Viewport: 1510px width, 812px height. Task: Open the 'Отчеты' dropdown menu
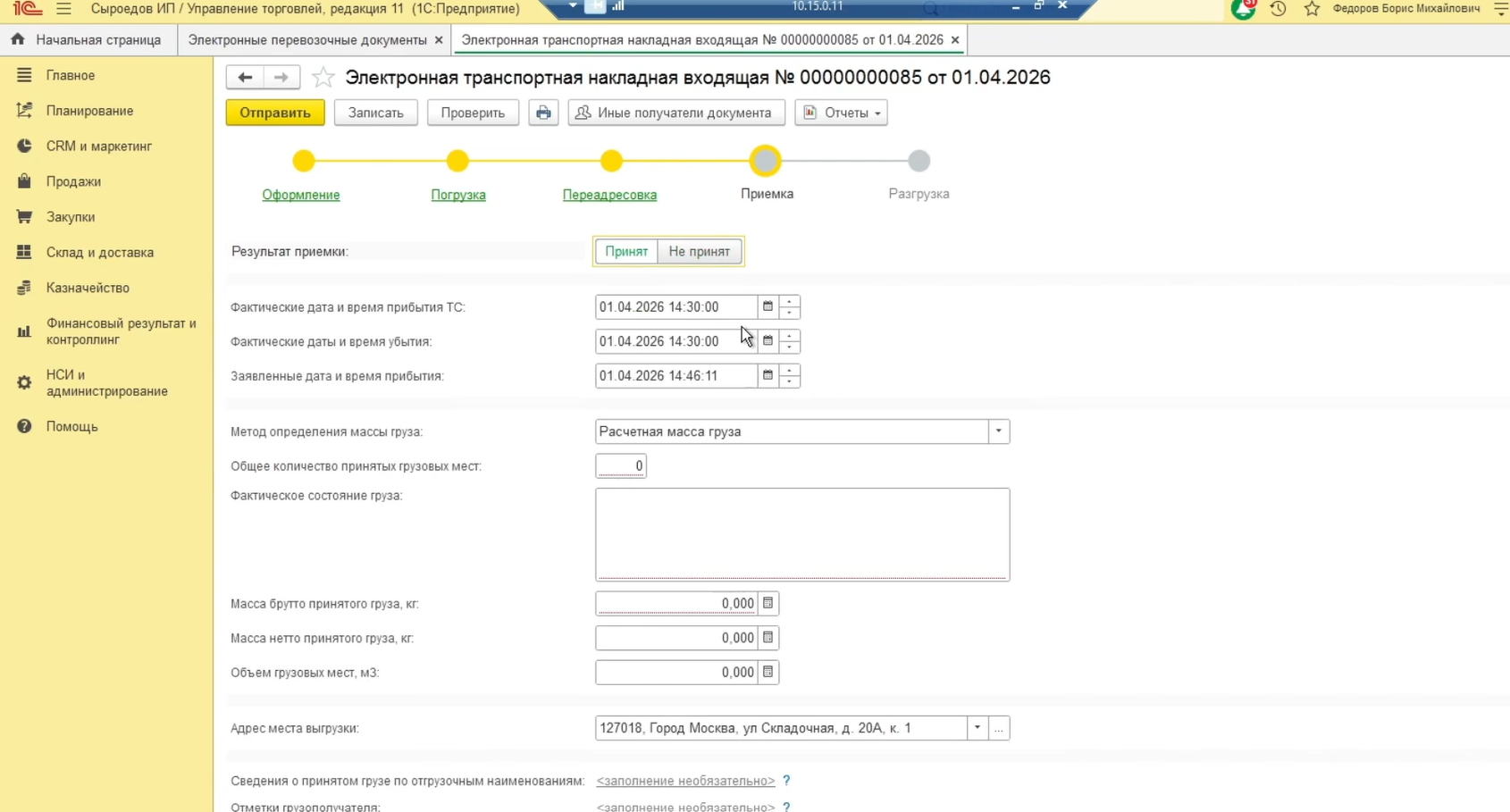click(x=841, y=113)
